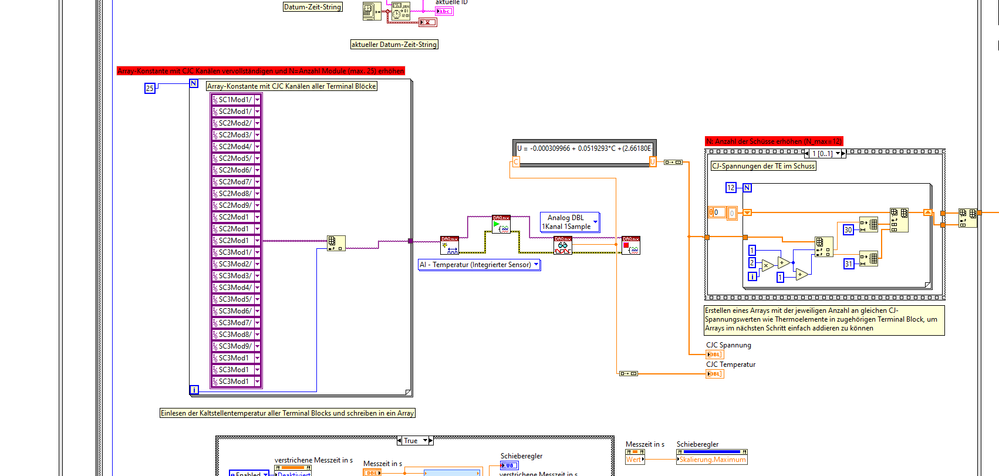This screenshot has width=999, height=476.
Task: Select the DAQmx Start Task VI
Action: click(501, 224)
